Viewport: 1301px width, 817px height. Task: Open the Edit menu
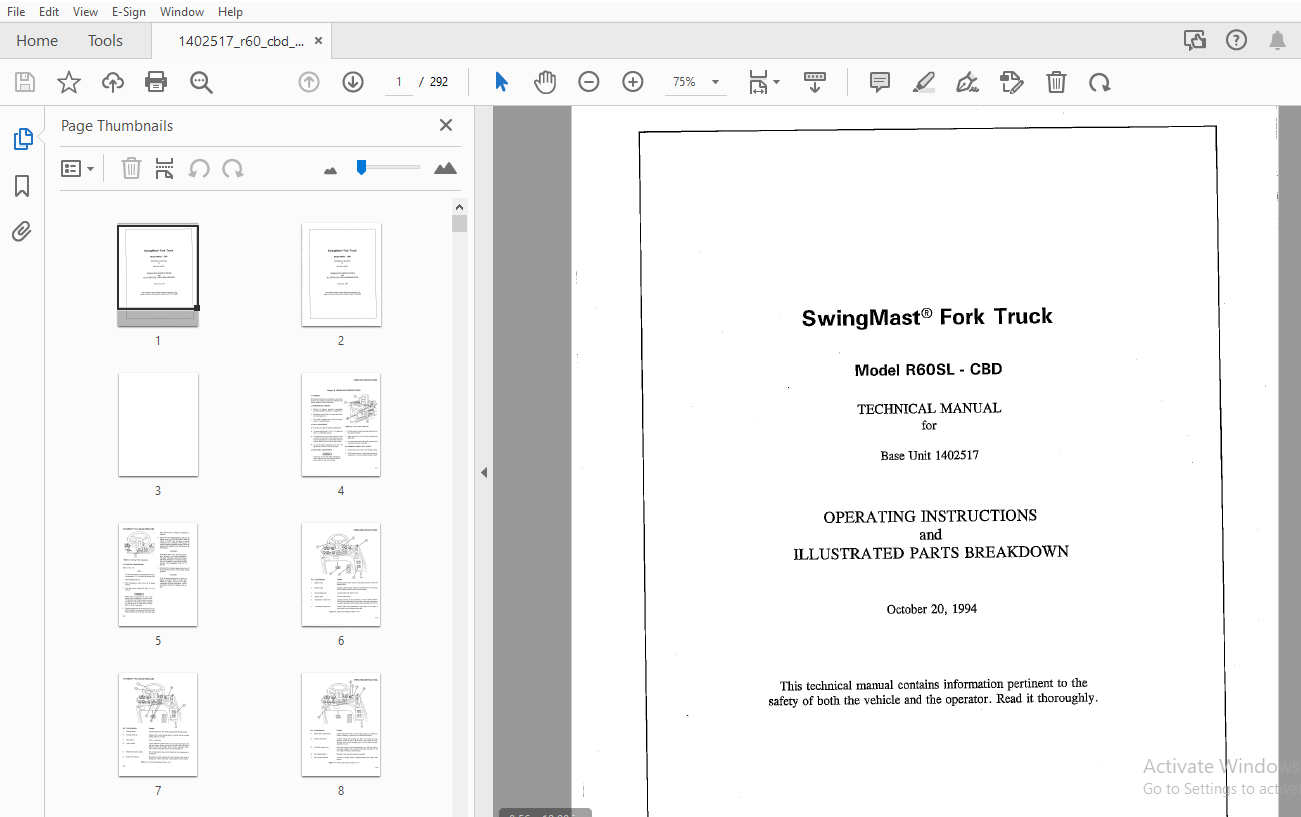(x=49, y=11)
